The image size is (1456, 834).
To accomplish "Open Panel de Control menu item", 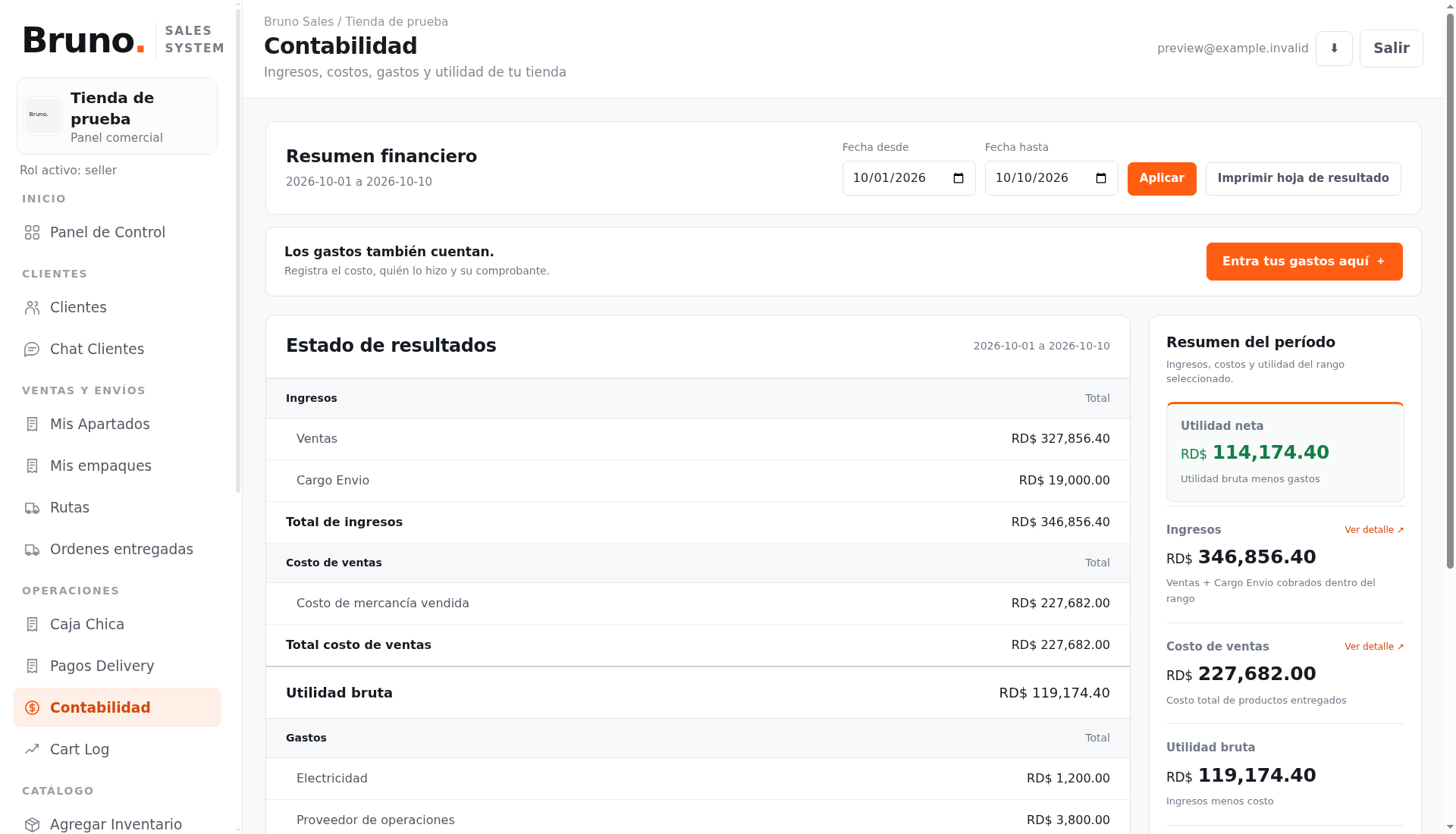I will tap(117, 232).
